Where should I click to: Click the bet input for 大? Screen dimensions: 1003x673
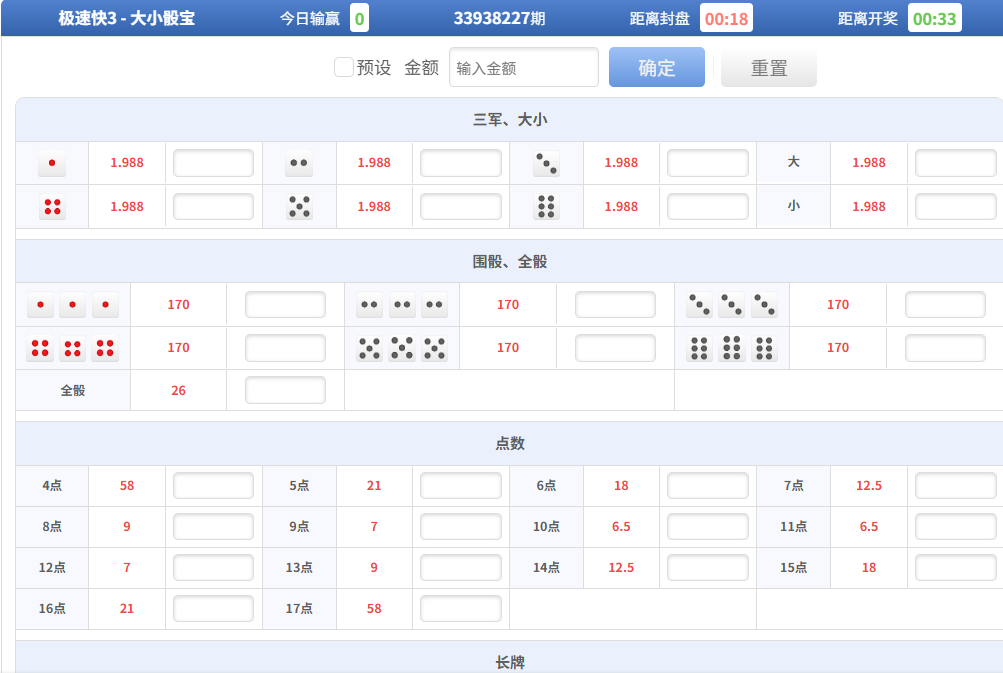click(x=955, y=163)
